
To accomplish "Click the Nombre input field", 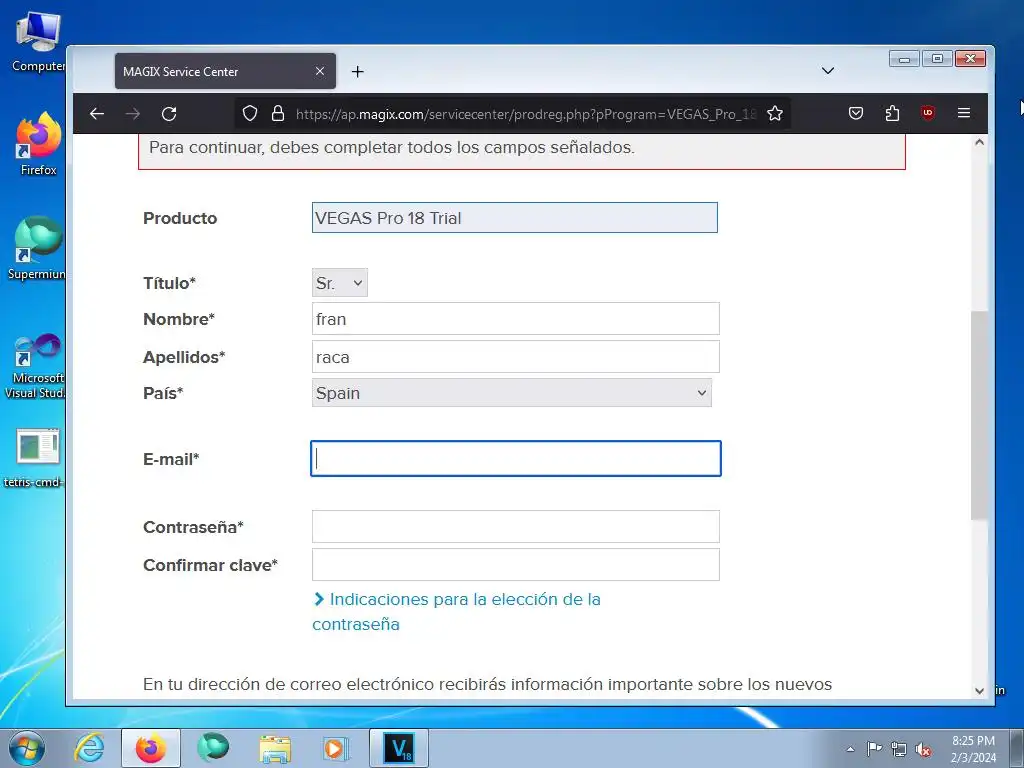I will (x=515, y=319).
